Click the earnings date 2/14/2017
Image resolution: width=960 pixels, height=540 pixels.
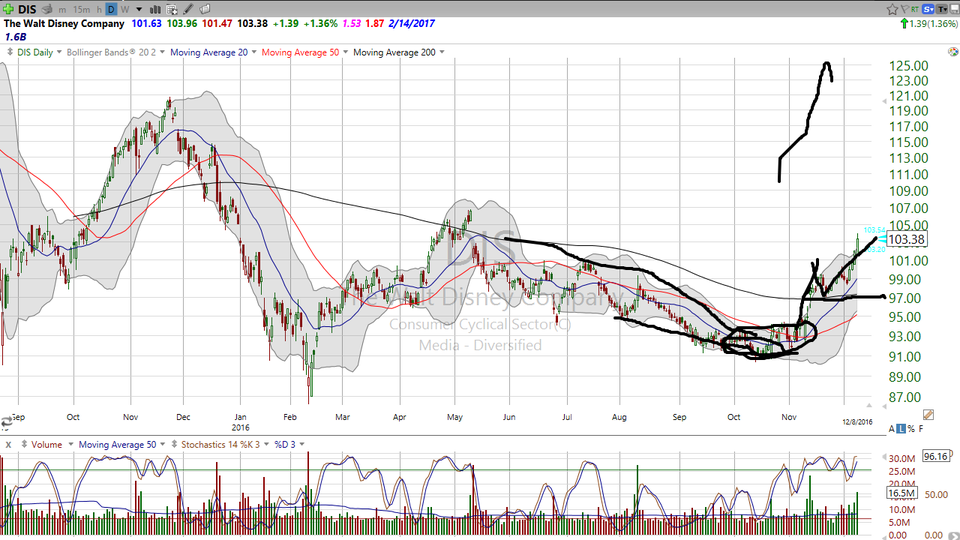[x=411, y=23]
